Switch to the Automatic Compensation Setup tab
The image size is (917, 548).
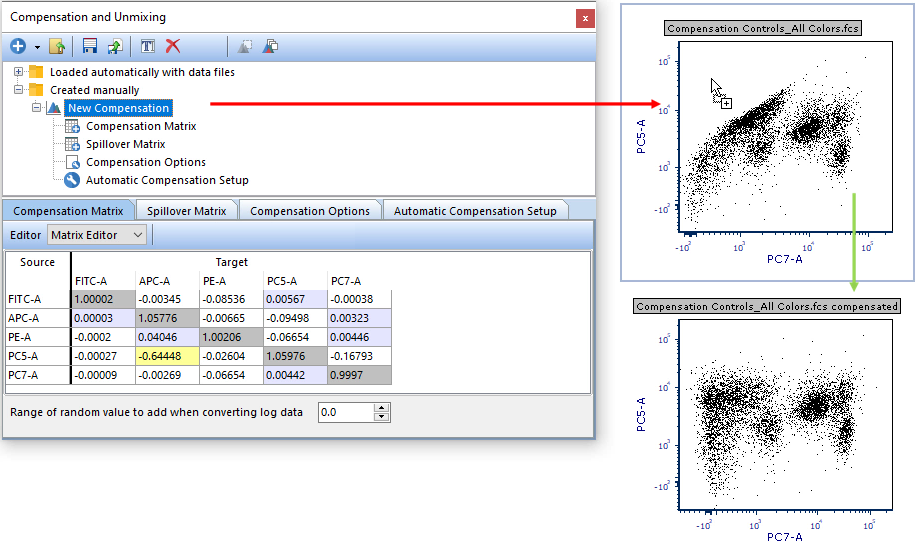tap(475, 211)
